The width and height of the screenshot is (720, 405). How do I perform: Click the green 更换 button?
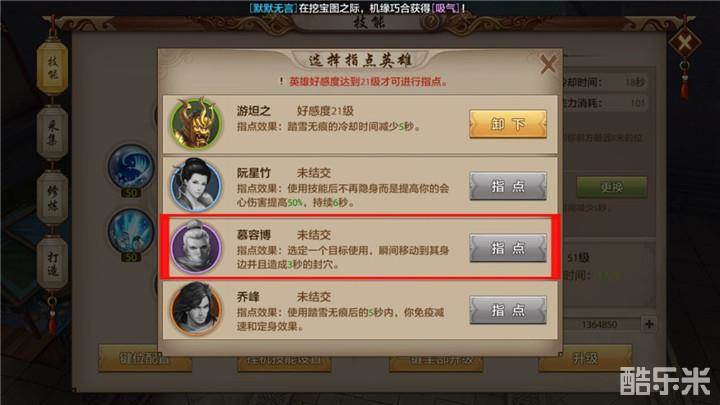[x=612, y=187]
